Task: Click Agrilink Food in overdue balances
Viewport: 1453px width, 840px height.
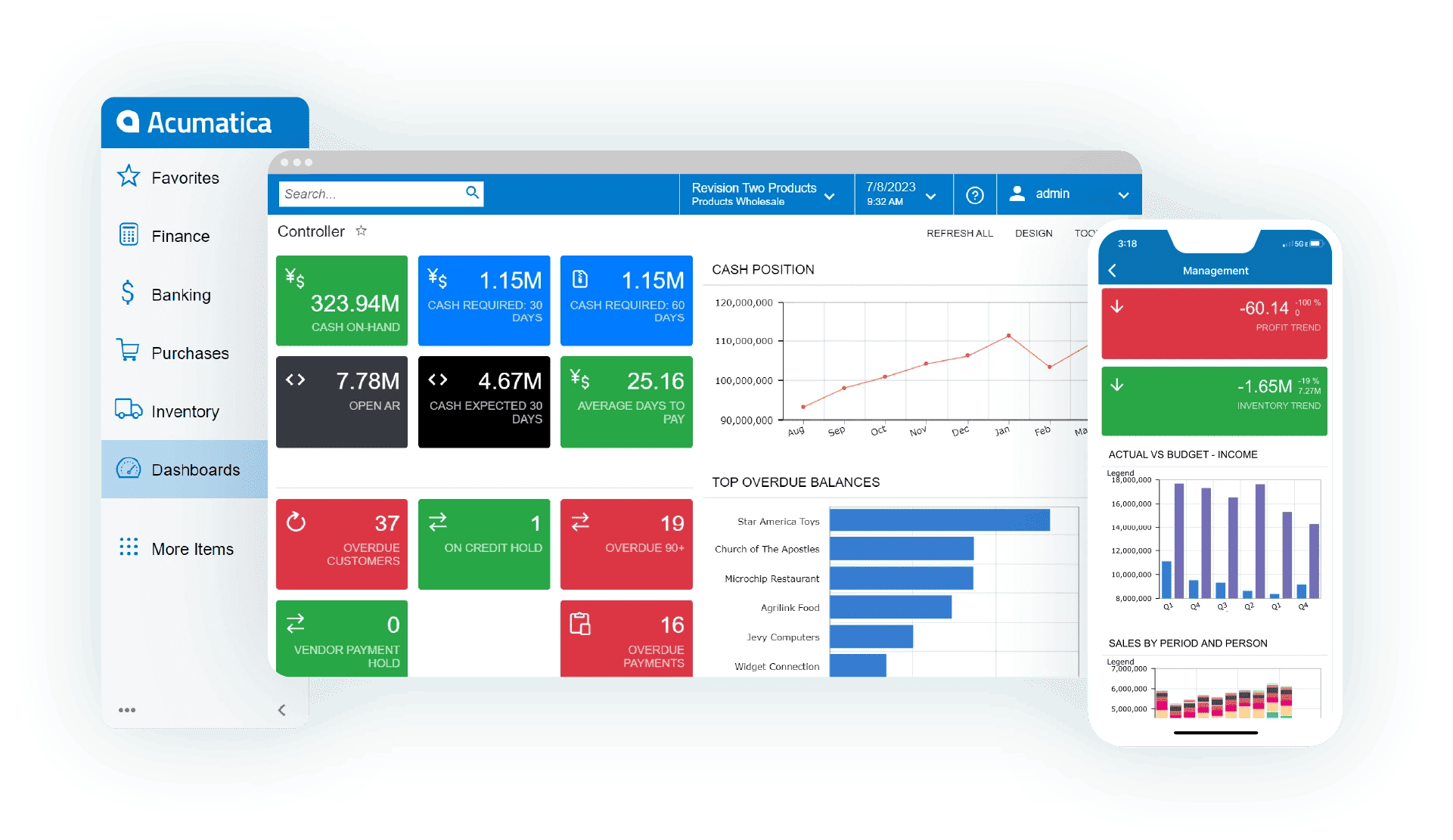Action: [x=790, y=607]
